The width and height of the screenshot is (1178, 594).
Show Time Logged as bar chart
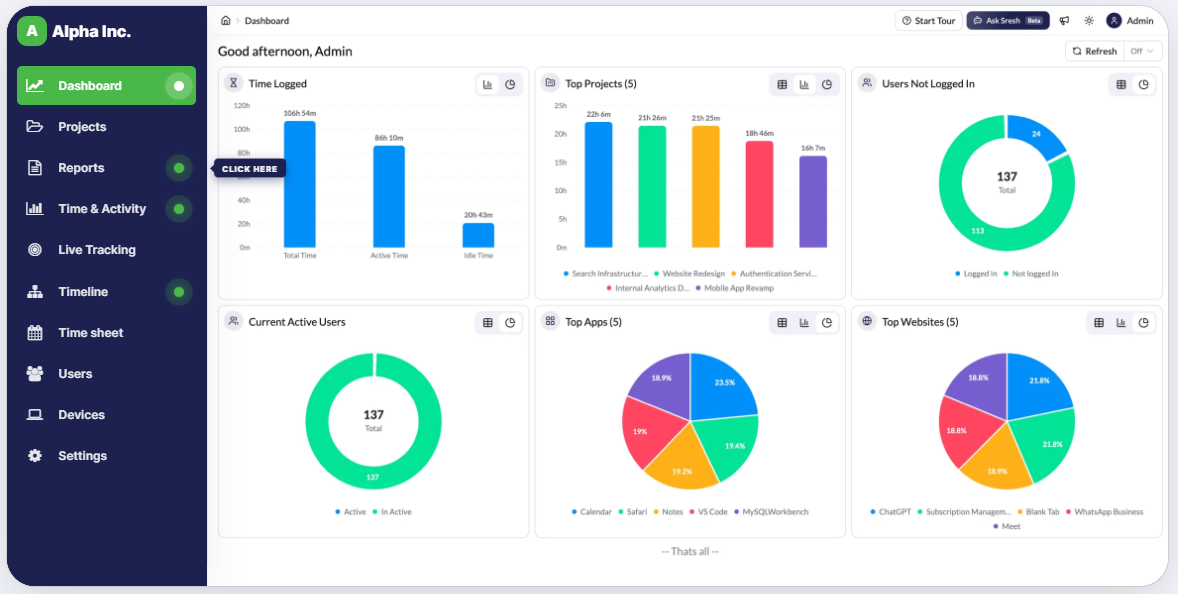488,84
